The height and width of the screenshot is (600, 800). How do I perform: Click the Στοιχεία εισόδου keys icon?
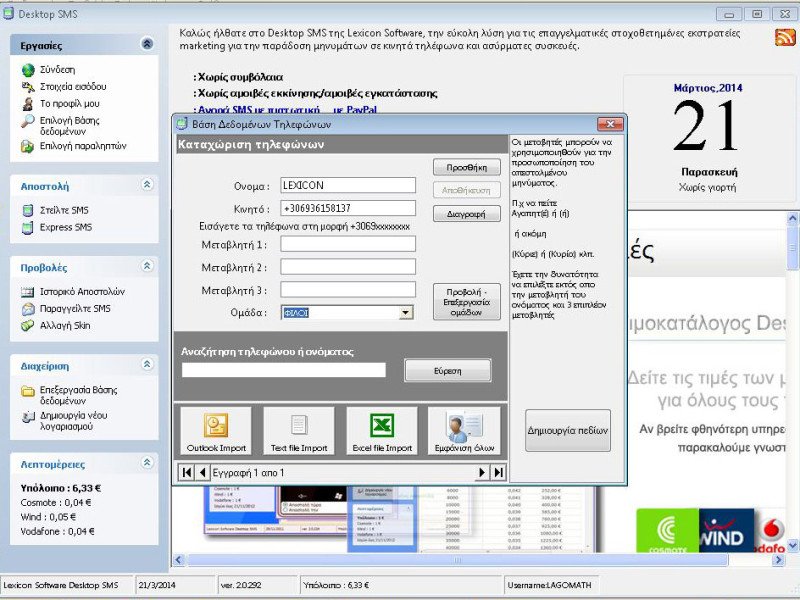pos(28,87)
